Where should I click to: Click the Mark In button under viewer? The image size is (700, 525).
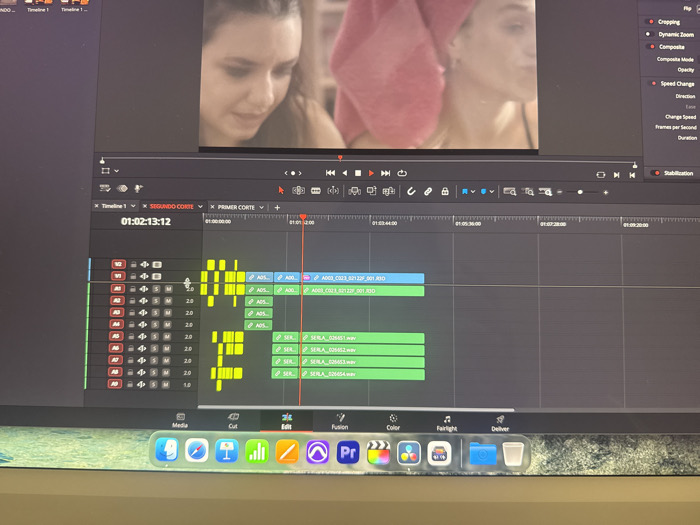pos(617,175)
